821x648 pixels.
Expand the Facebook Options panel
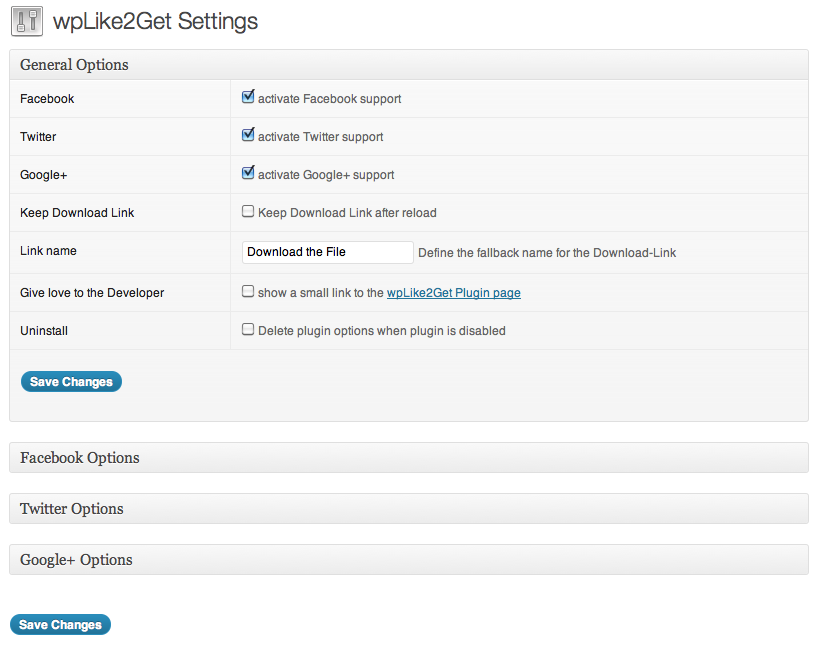click(409, 458)
